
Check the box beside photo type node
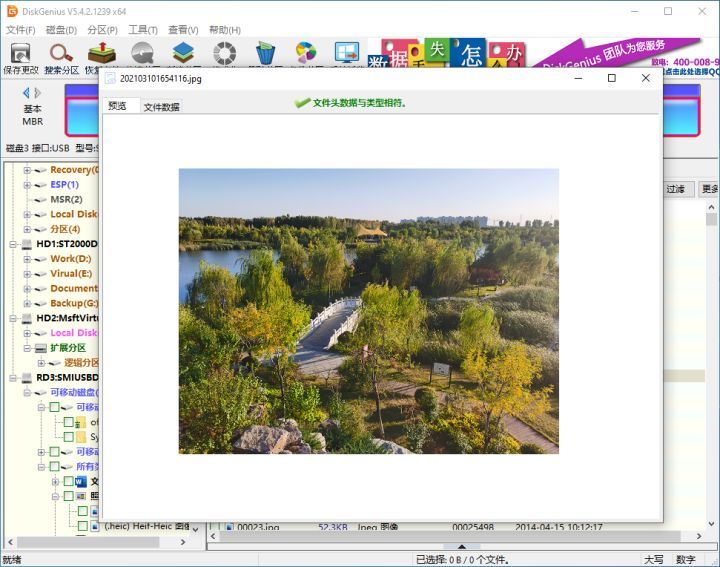[x=69, y=496]
